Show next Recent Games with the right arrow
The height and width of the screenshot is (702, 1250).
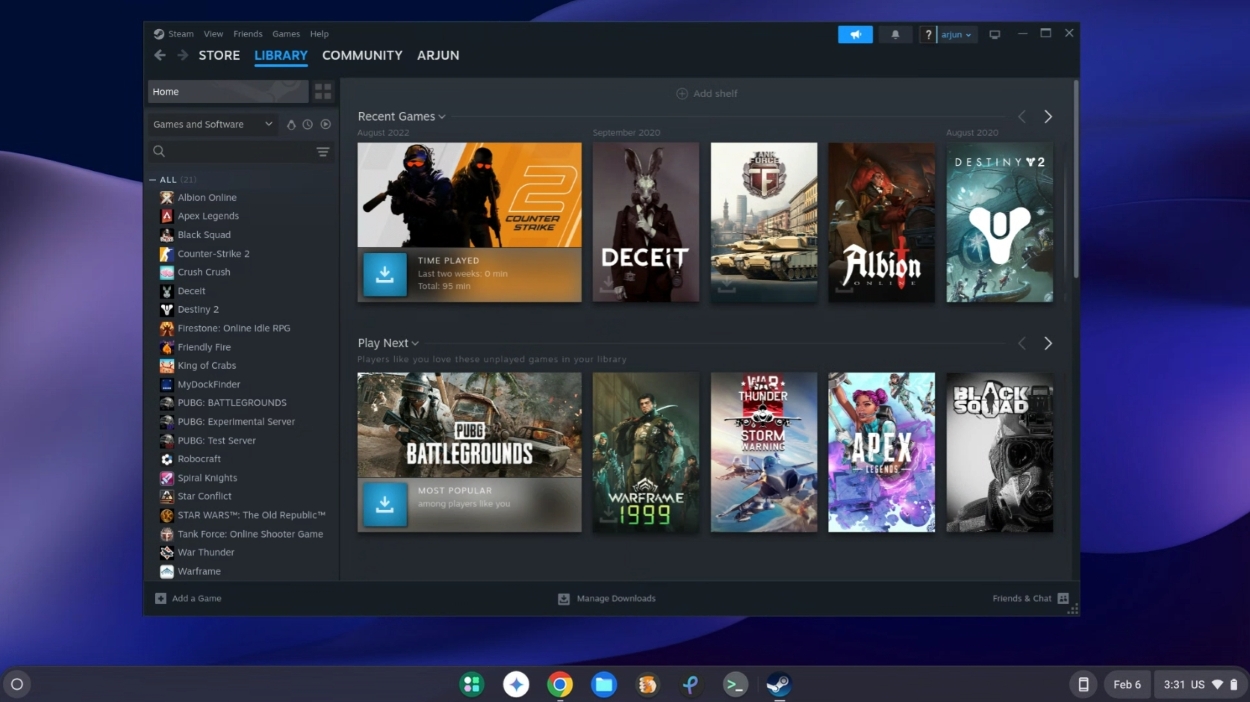pyautogui.click(x=1048, y=117)
